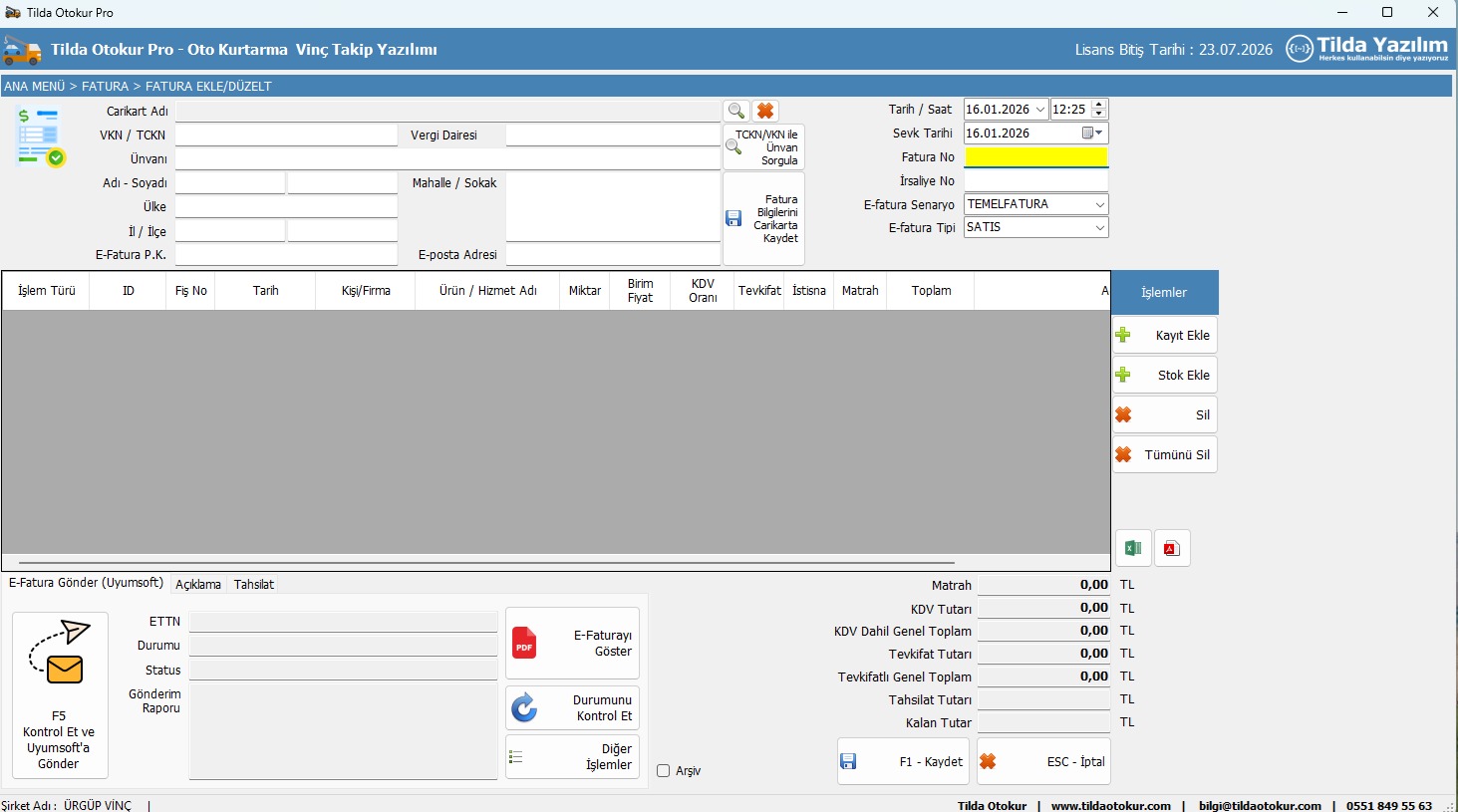Switch to the Tahsilat tab
This screenshot has width=1458, height=812.
254,585
